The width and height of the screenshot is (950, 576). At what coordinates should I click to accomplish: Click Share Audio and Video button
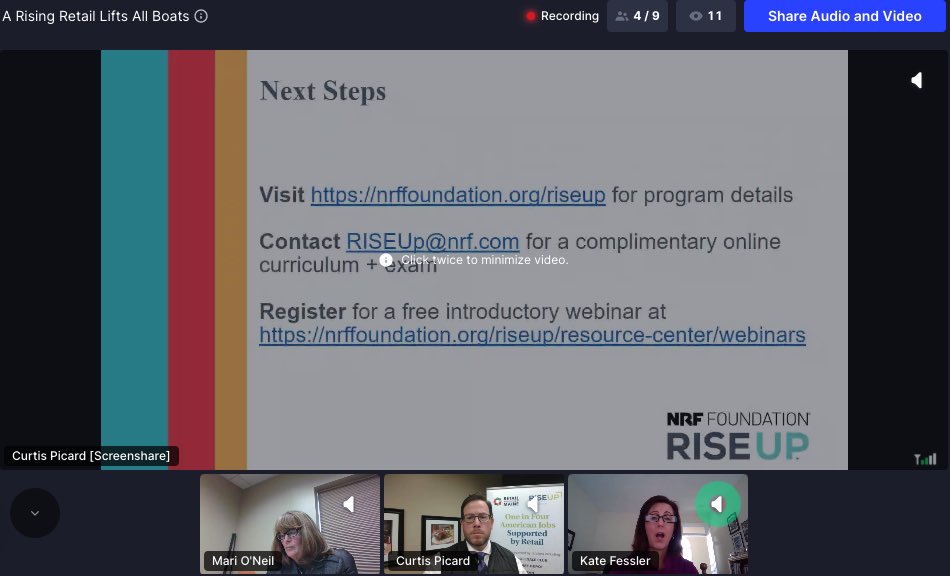click(845, 16)
